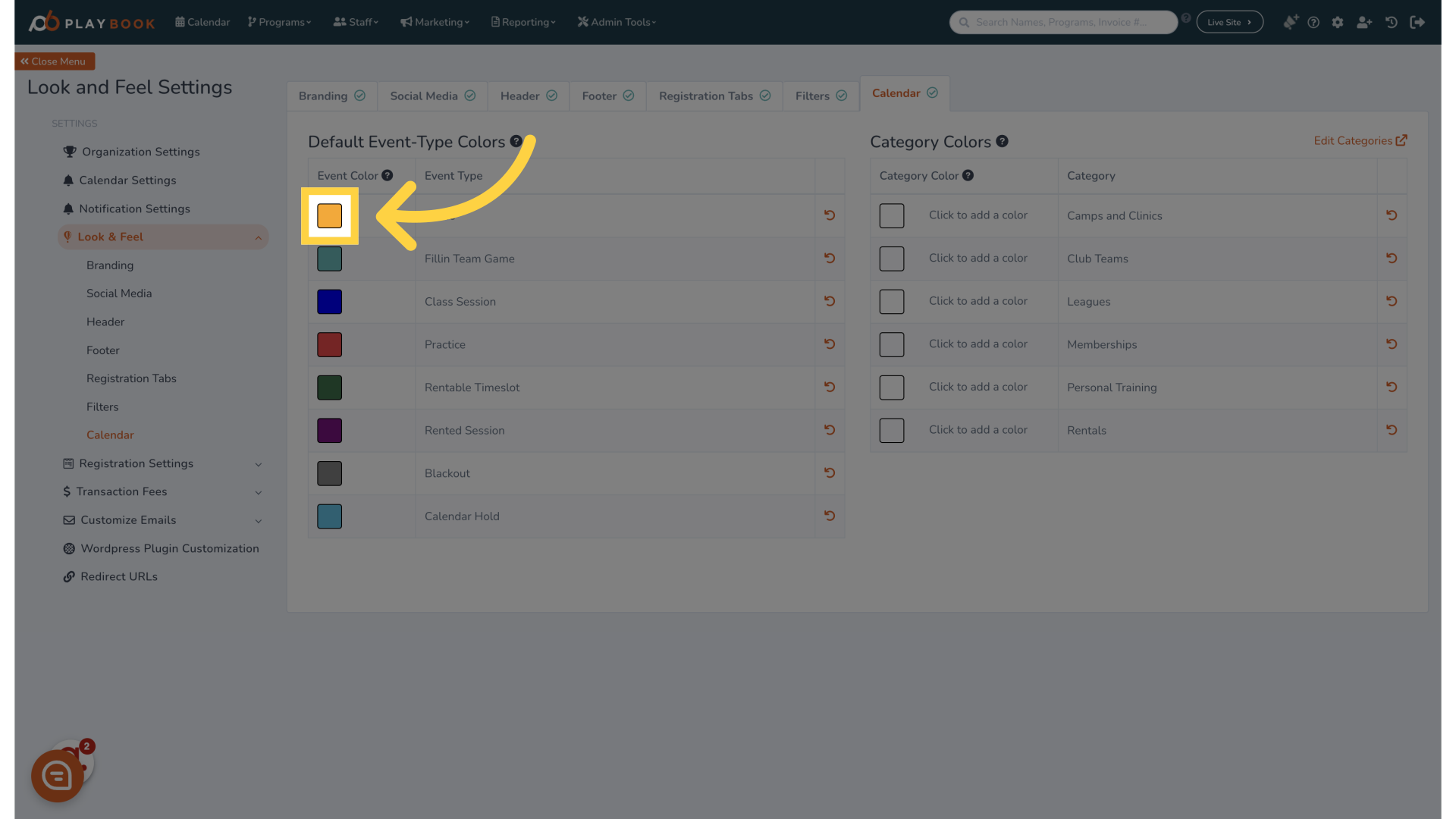Screen dimensions: 1456x819
Task: Show Category Color column help tooltip
Action: pyautogui.click(x=968, y=175)
